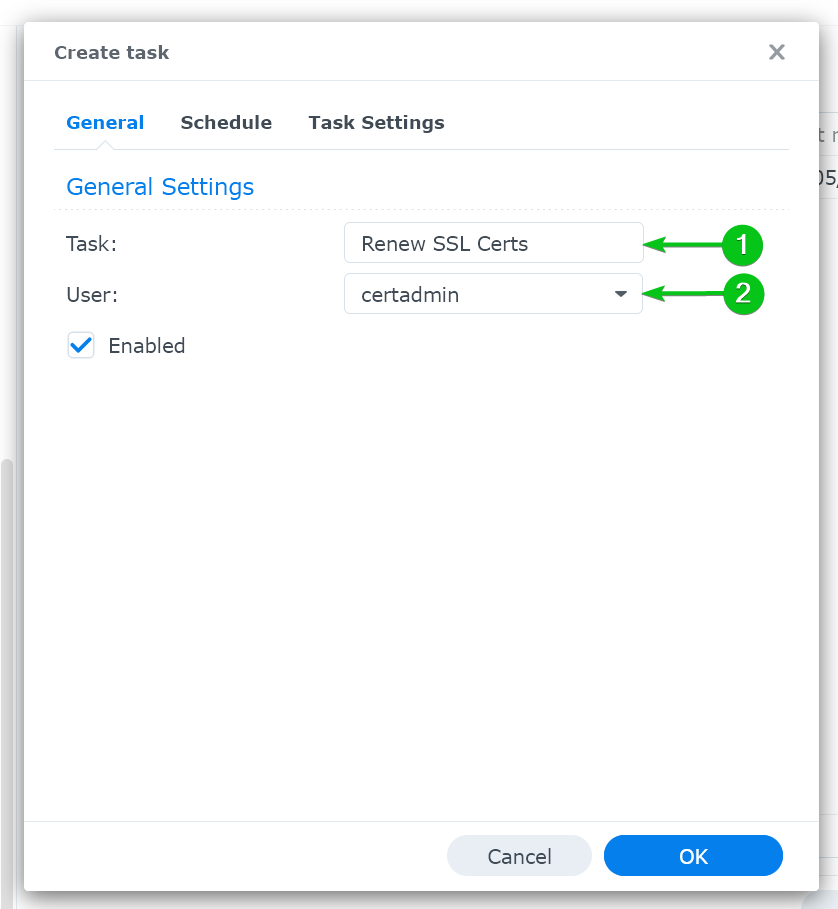This screenshot has height=909, width=838.
Task: Click the General Settings section heading
Action: click(160, 187)
